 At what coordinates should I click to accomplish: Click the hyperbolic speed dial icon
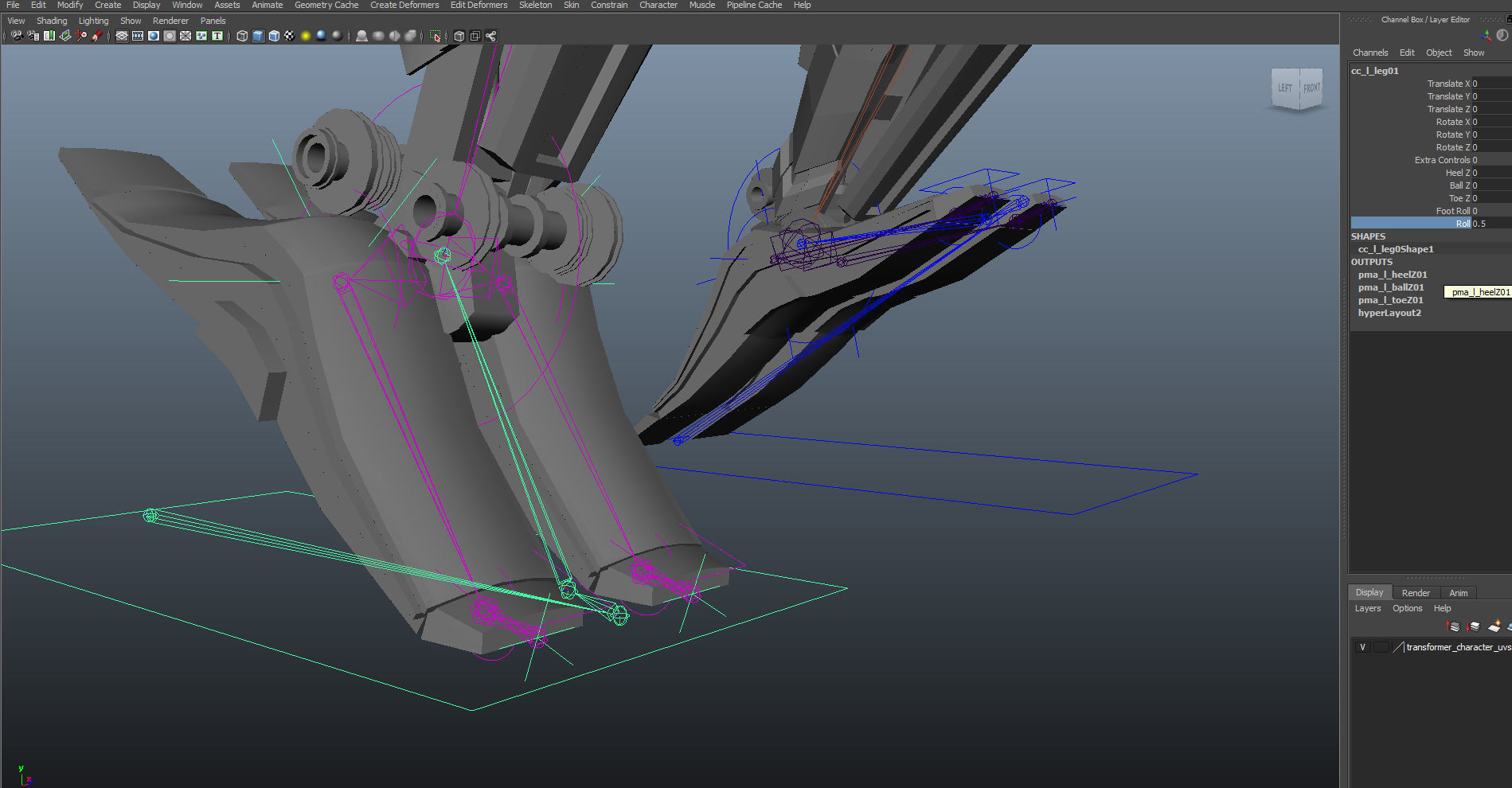click(1502, 35)
